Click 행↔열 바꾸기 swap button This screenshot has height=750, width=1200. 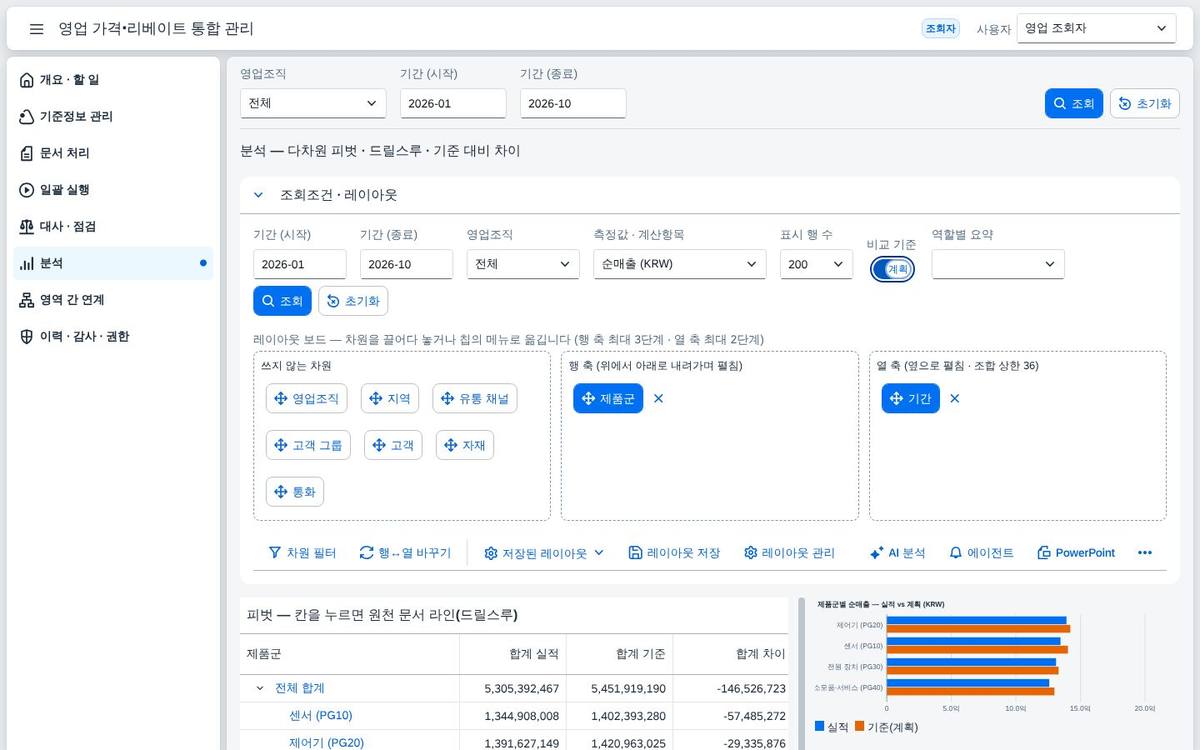405,553
